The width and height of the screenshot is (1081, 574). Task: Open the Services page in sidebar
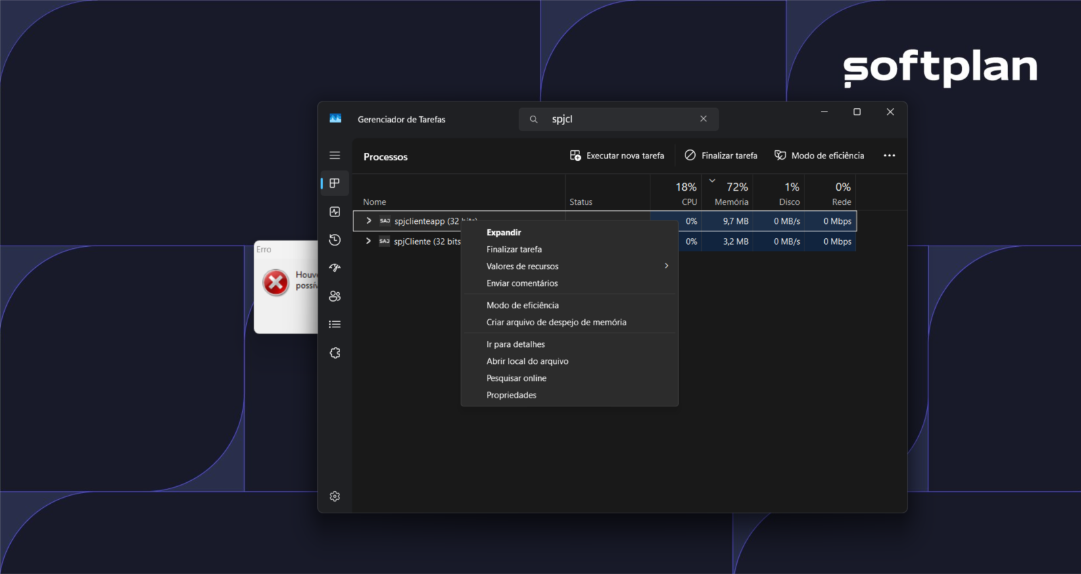pyautogui.click(x=335, y=352)
